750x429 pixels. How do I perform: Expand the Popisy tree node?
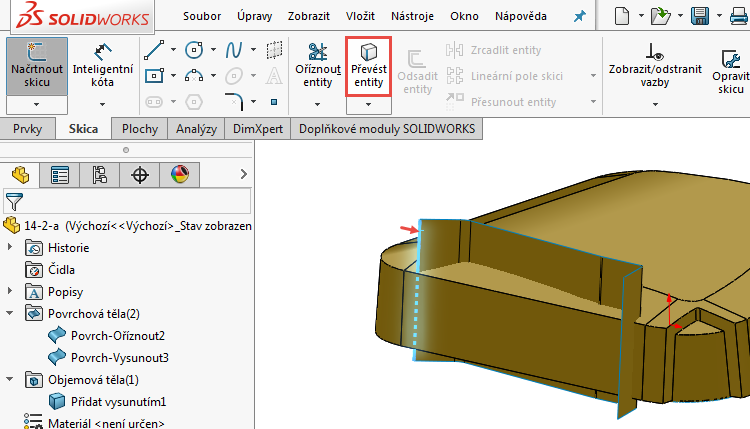pos(10,290)
